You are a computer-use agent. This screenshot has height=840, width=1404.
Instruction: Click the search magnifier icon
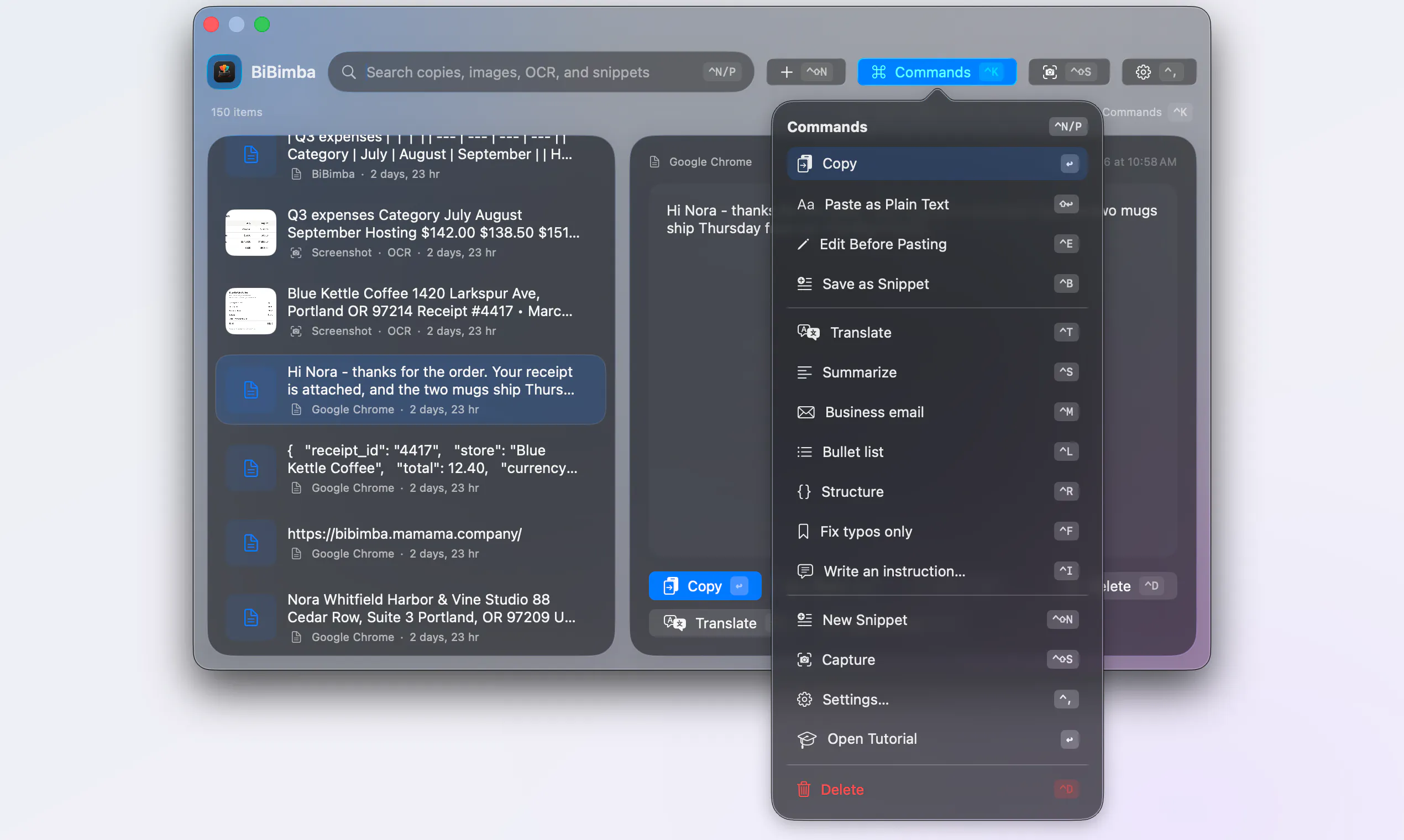pos(349,72)
